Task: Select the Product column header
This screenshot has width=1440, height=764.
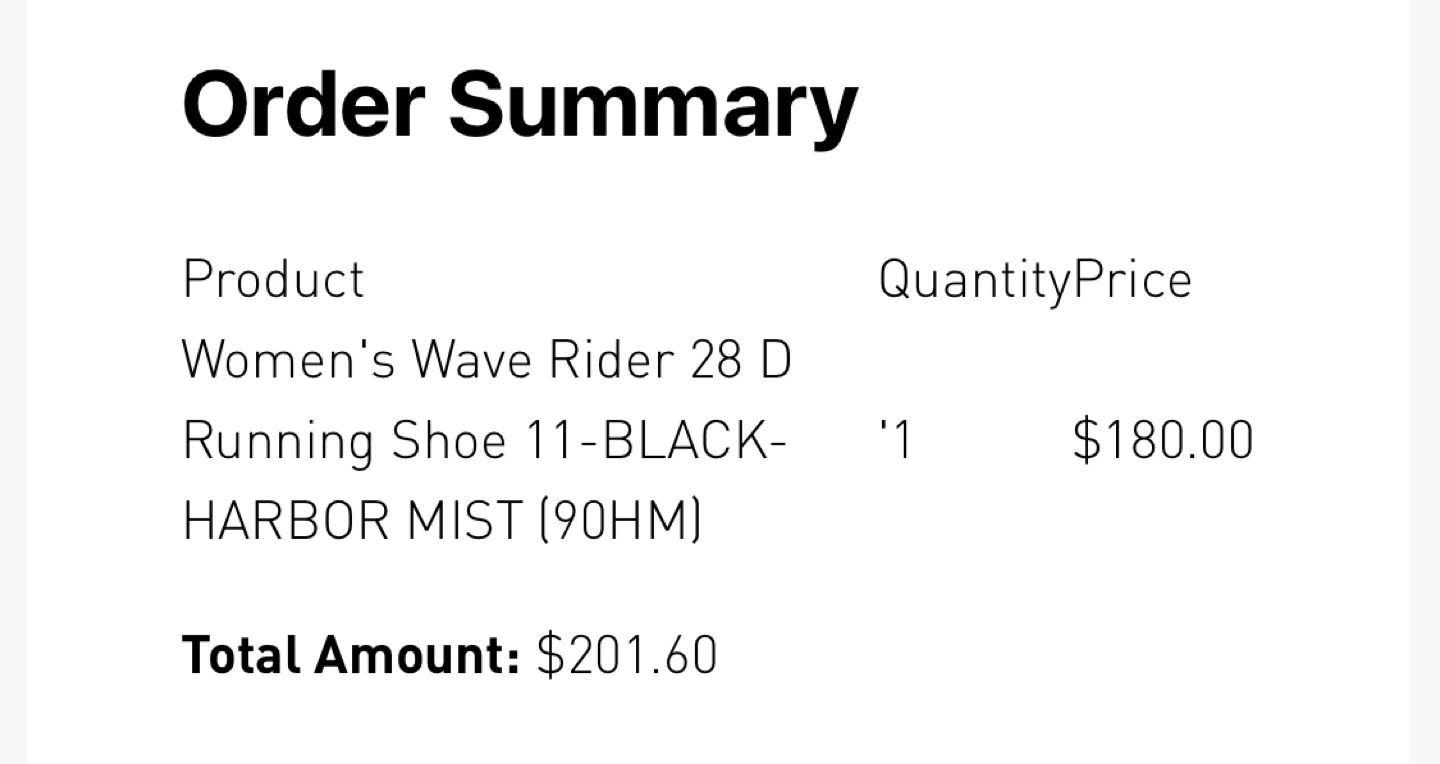Action: tap(274, 280)
